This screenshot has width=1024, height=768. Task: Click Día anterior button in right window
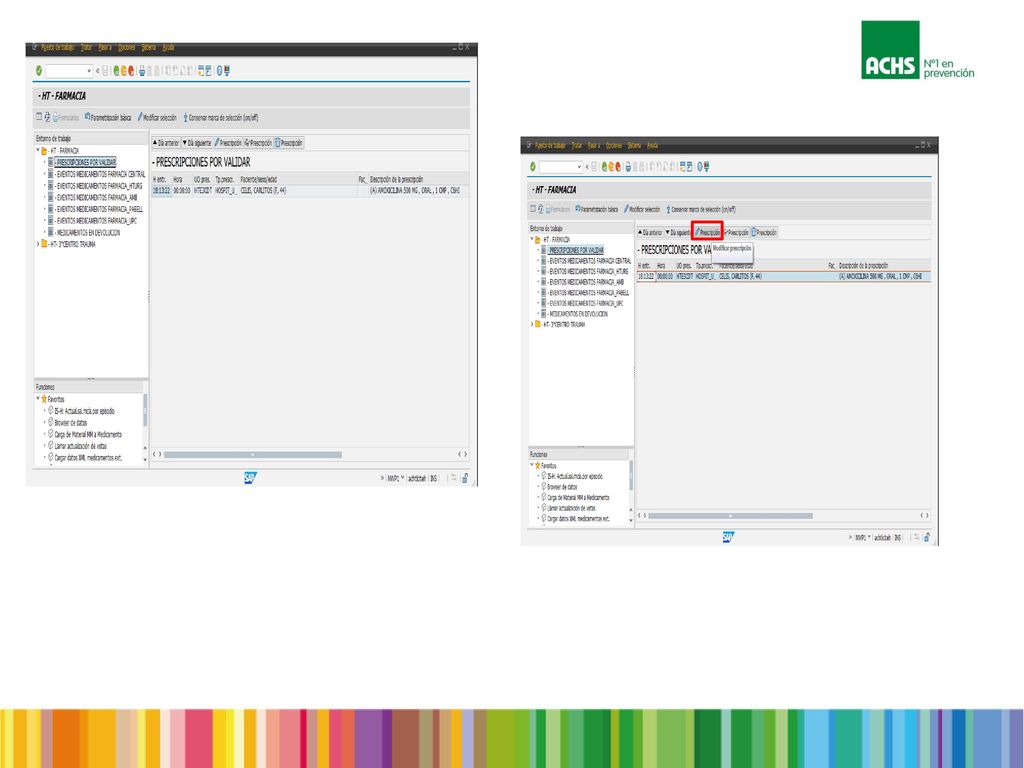click(650, 232)
